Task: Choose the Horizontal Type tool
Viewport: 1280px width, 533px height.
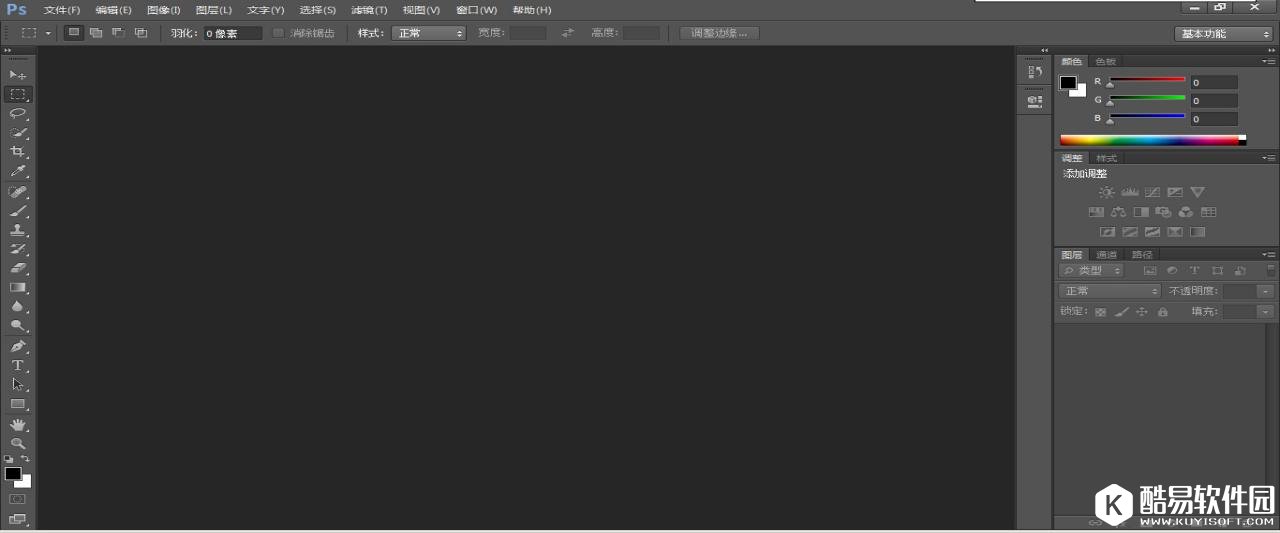Action: pos(17,365)
